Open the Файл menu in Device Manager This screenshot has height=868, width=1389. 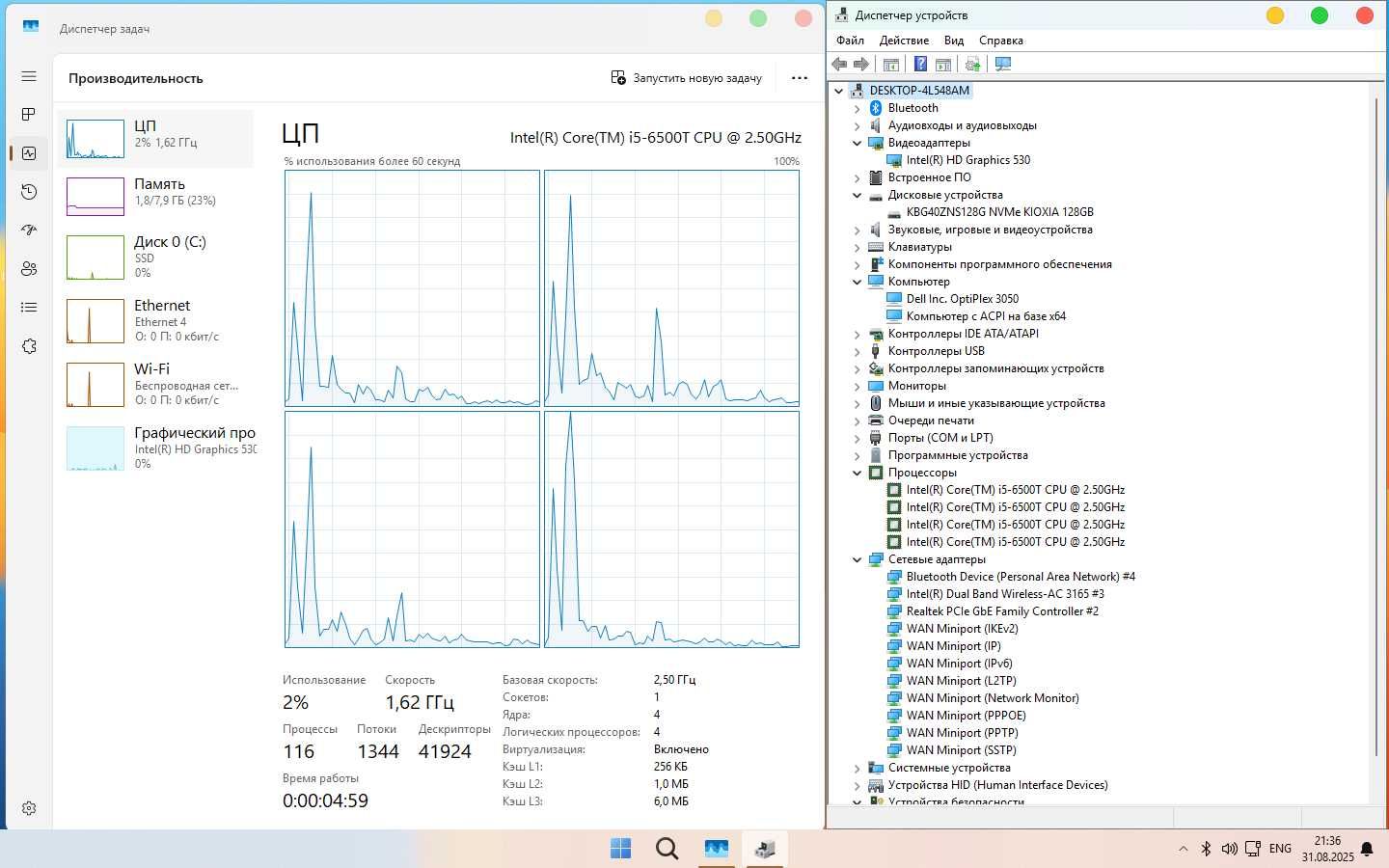click(x=850, y=41)
